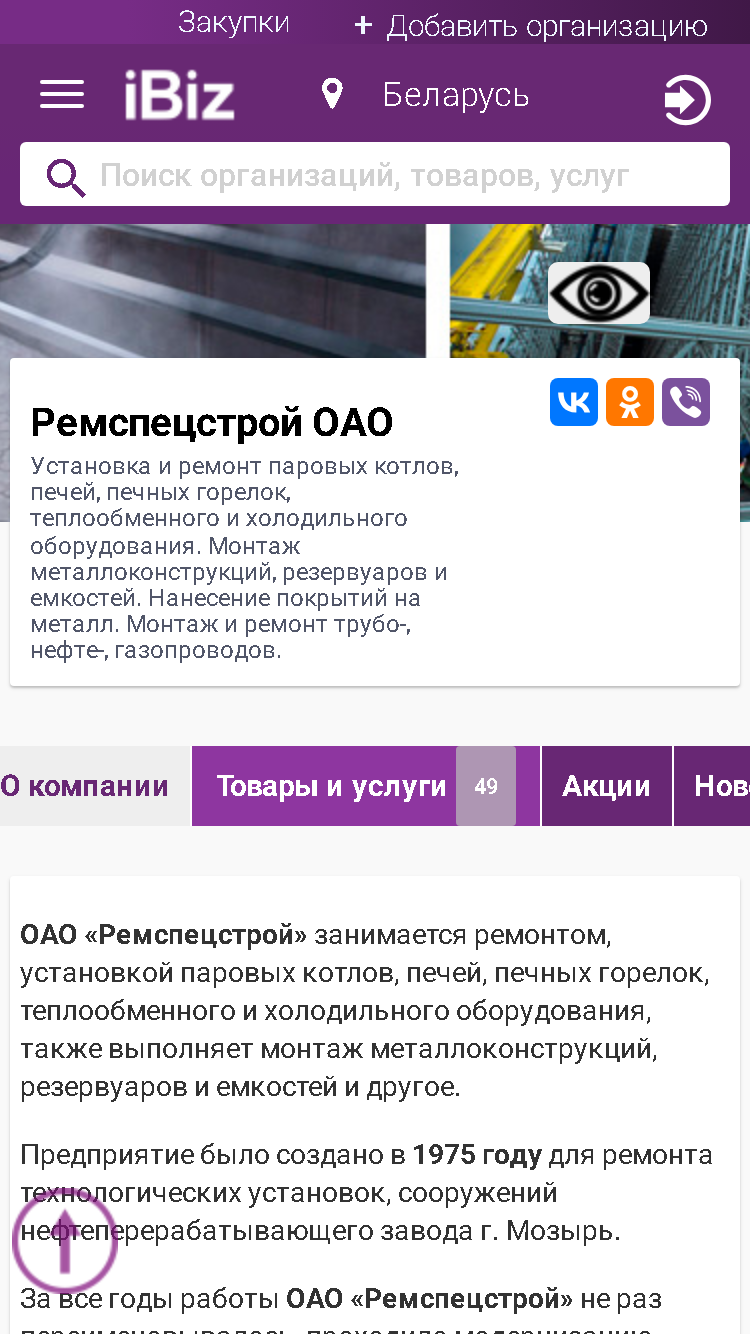Screen dimensions: 750x1334
Task: Click the right banner photo with machinery
Action: [600, 291]
